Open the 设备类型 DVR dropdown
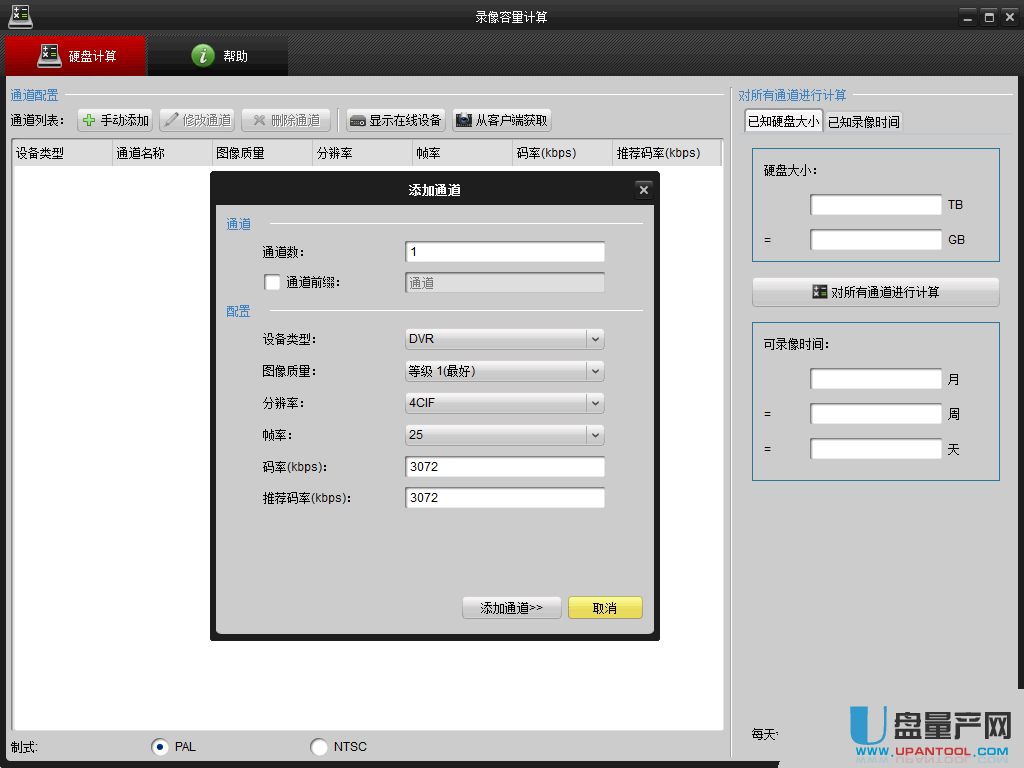Screen dimensions: 1024x768 [x=595, y=339]
